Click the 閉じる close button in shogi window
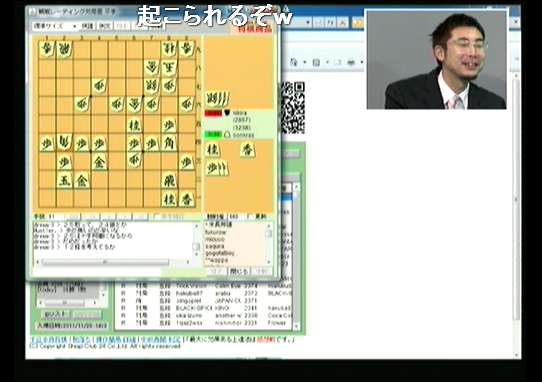Image resolution: width=542 pixels, height=382 pixels. [240, 271]
